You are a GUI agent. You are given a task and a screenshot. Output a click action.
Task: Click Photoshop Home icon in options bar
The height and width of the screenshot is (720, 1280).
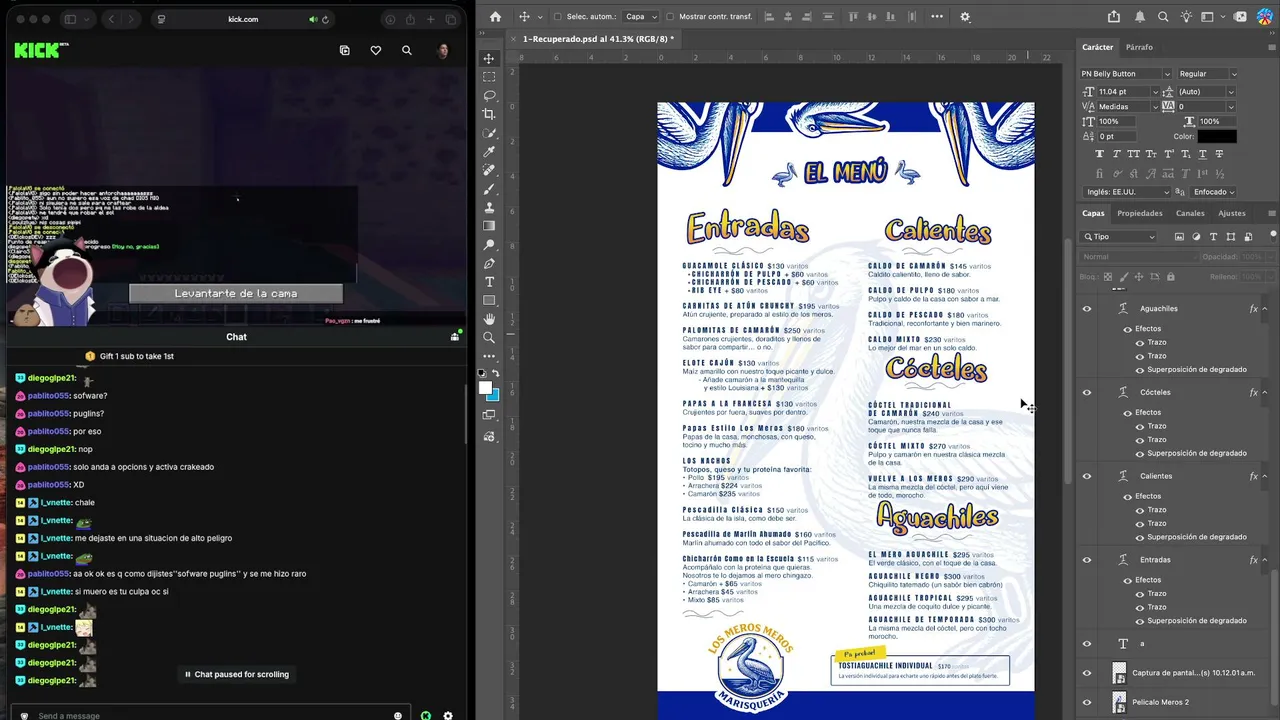(x=495, y=16)
